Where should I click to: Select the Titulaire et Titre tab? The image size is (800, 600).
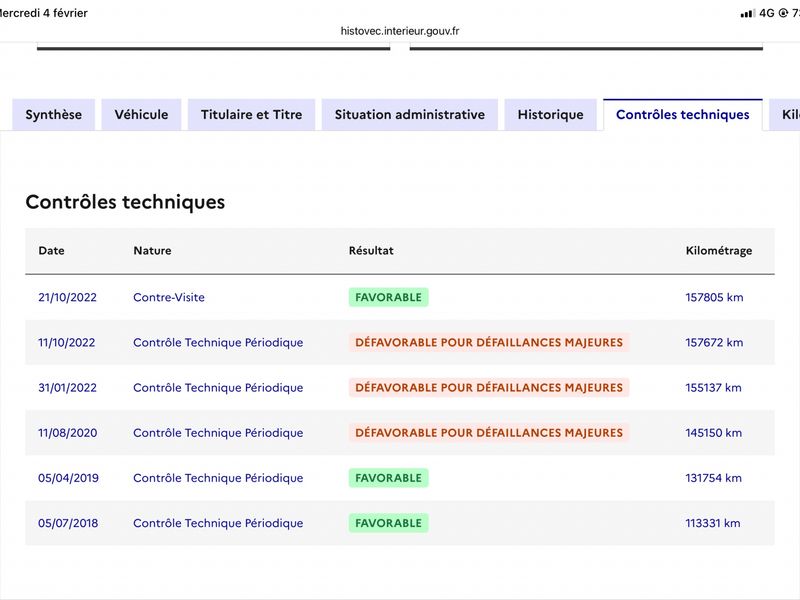(251, 115)
